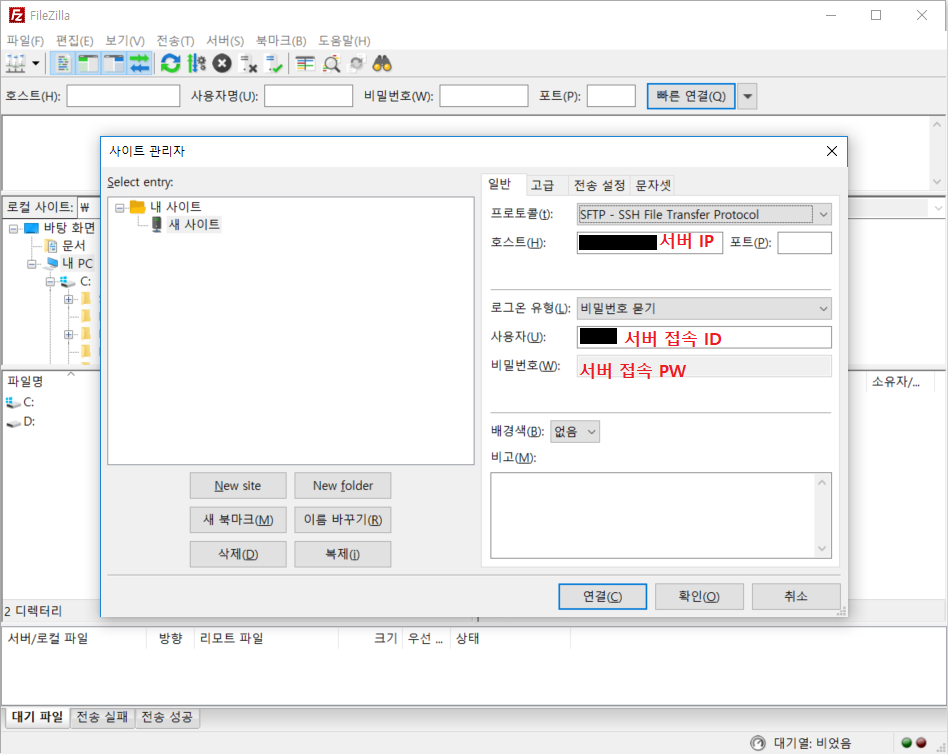Image resolution: width=948 pixels, height=754 pixels.
Task: Collapse the 바탕 화면 tree node
Action: (13, 229)
